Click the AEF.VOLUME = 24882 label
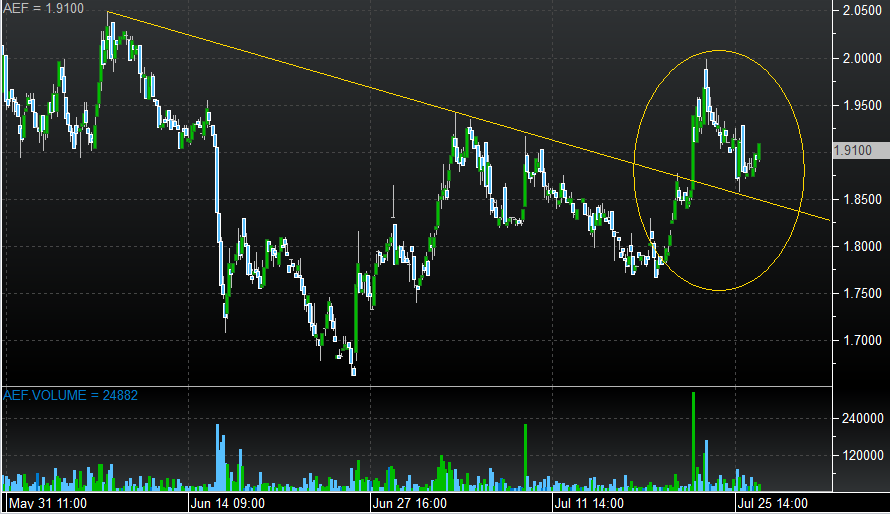The width and height of the screenshot is (890, 514). tap(70, 395)
